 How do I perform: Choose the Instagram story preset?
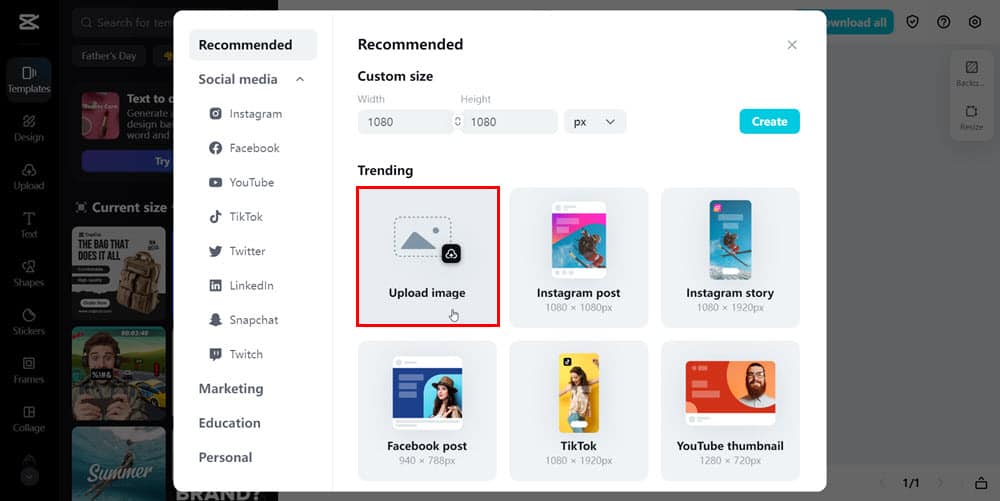tap(730, 258)
